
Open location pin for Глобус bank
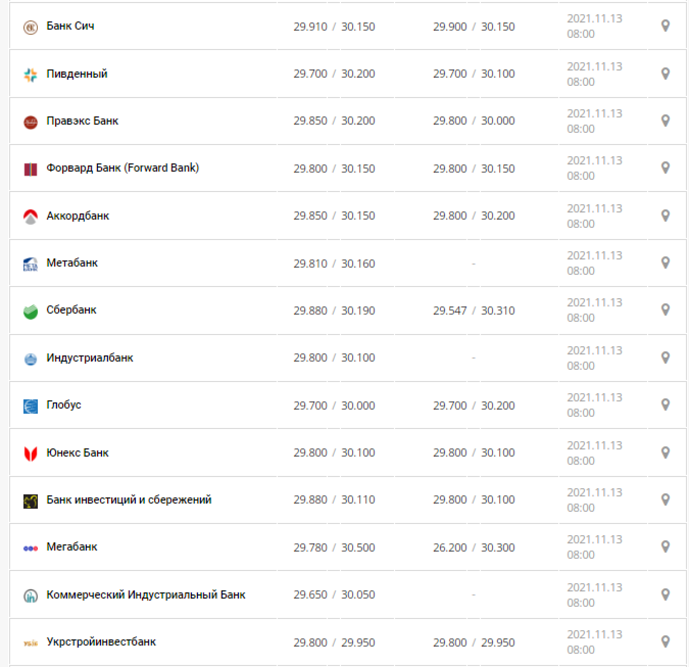point(665,404)
